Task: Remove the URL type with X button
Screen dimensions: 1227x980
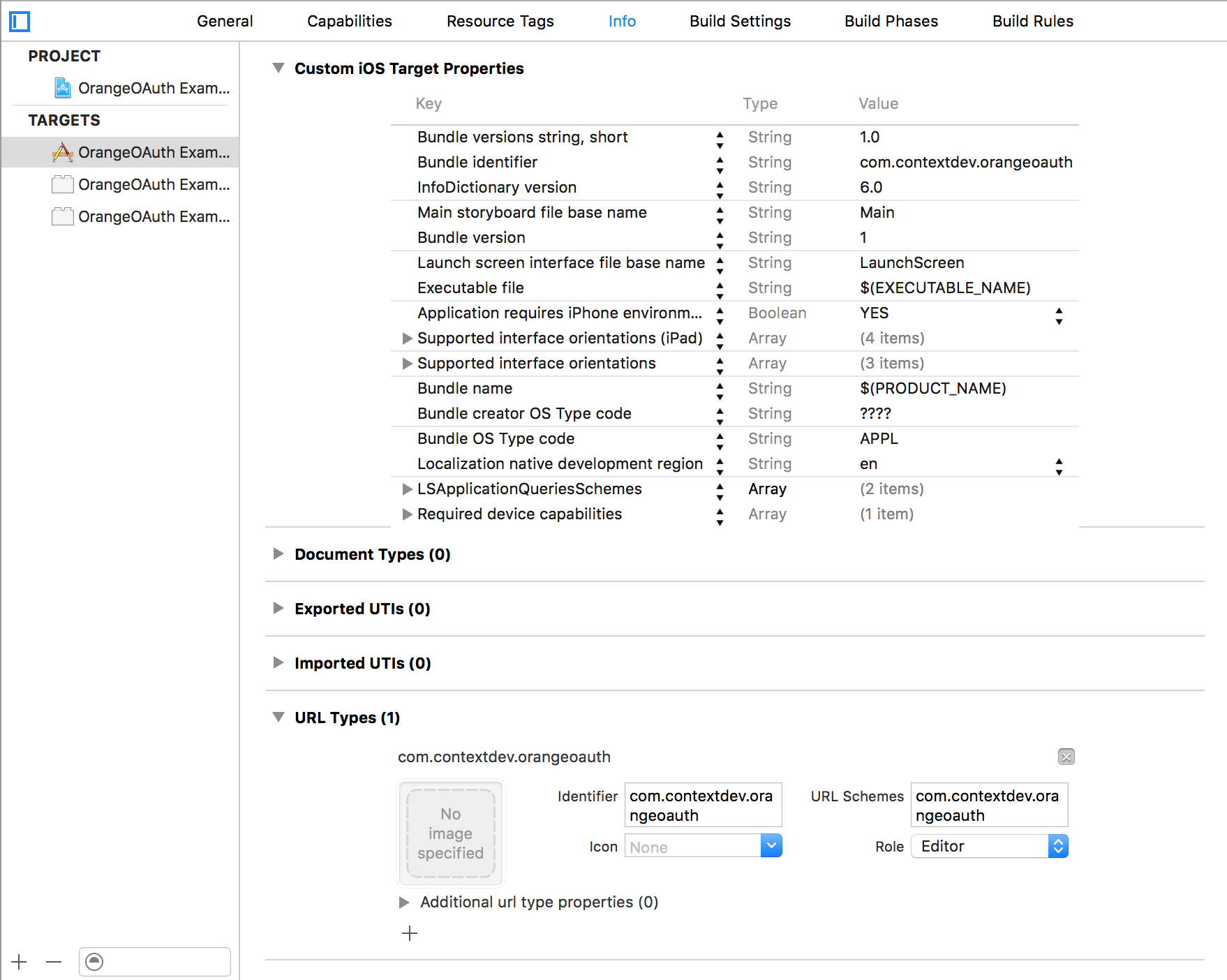Action: (x=1066, y=757)
